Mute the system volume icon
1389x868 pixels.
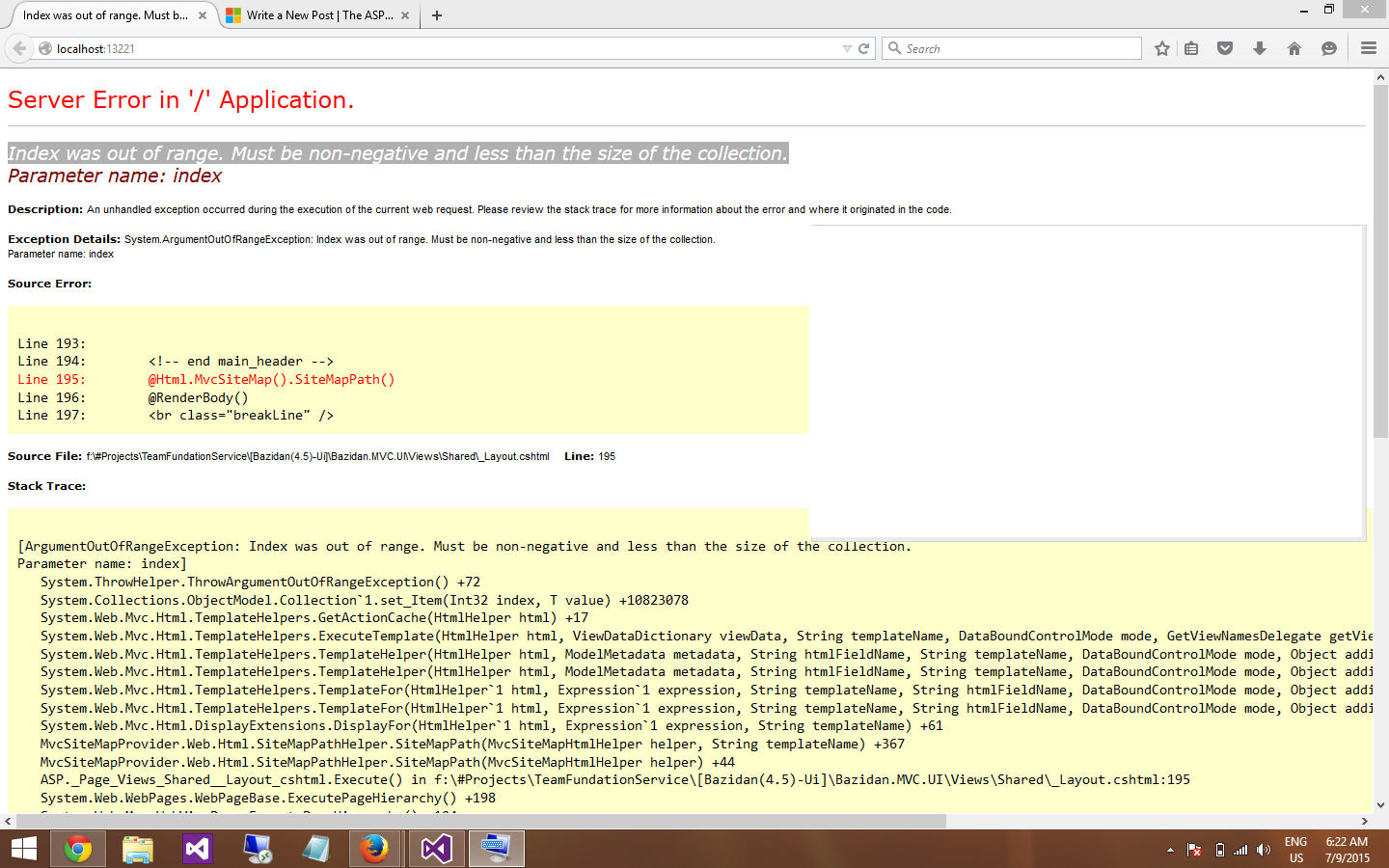[x=1263, y=849]
